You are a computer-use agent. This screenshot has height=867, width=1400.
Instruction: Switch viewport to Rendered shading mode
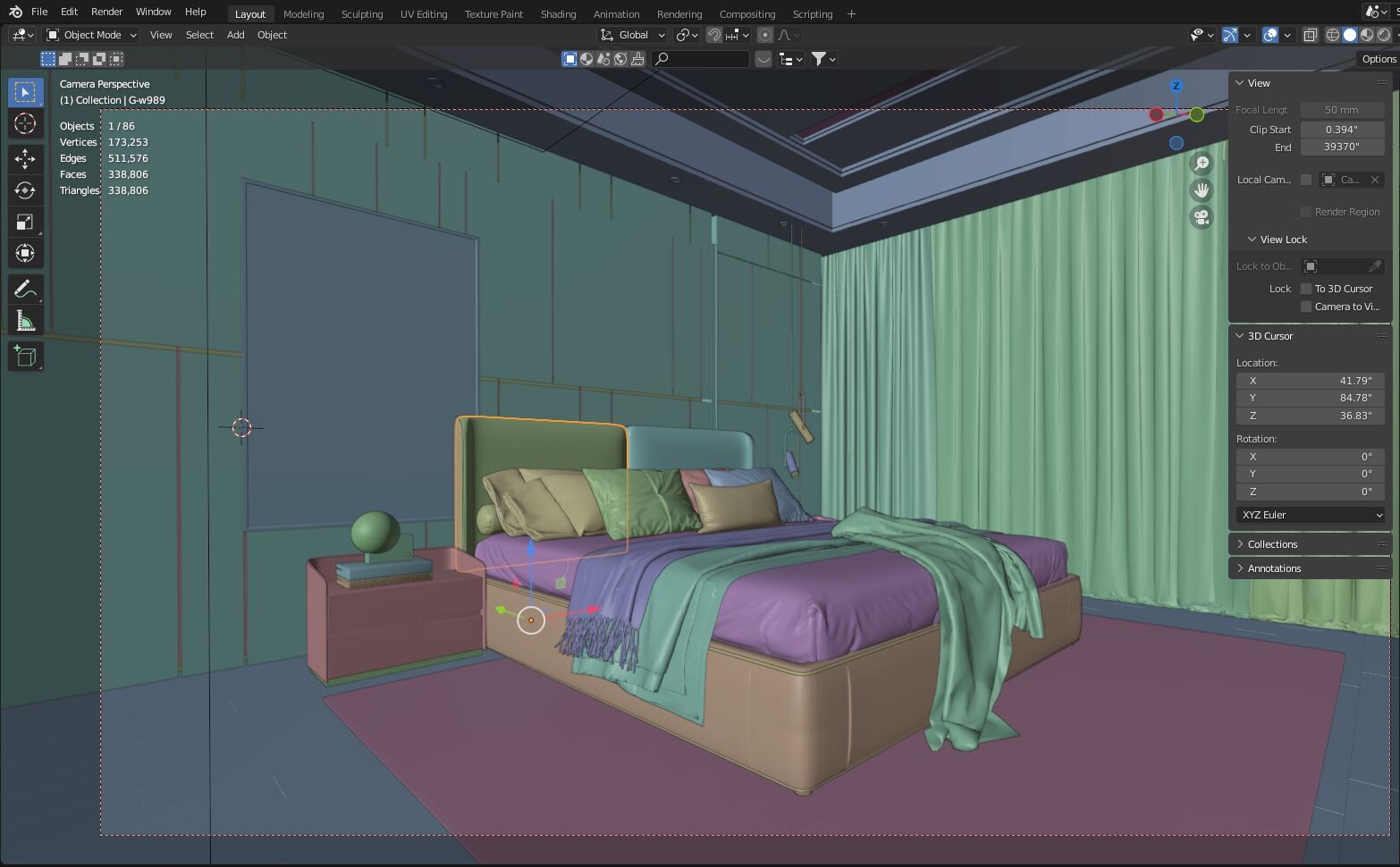[1383, 35]
